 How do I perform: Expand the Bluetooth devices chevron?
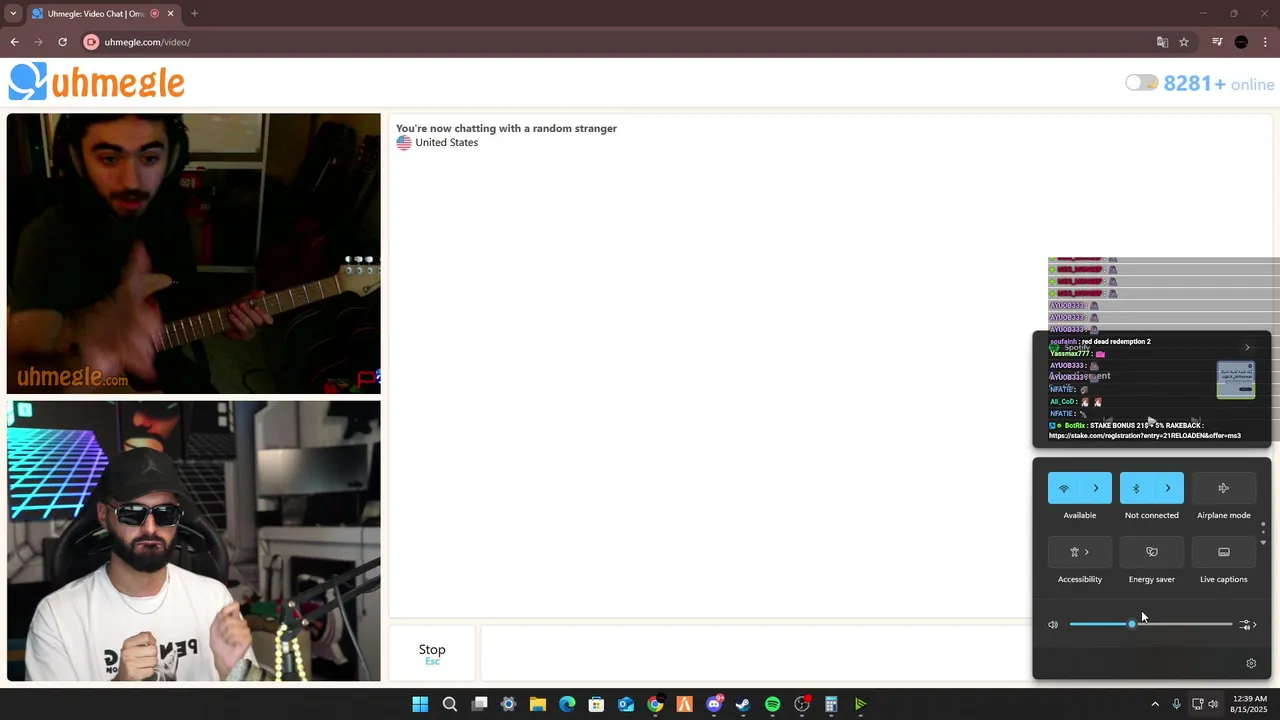pyautogui.click(x=1168, y=488)
